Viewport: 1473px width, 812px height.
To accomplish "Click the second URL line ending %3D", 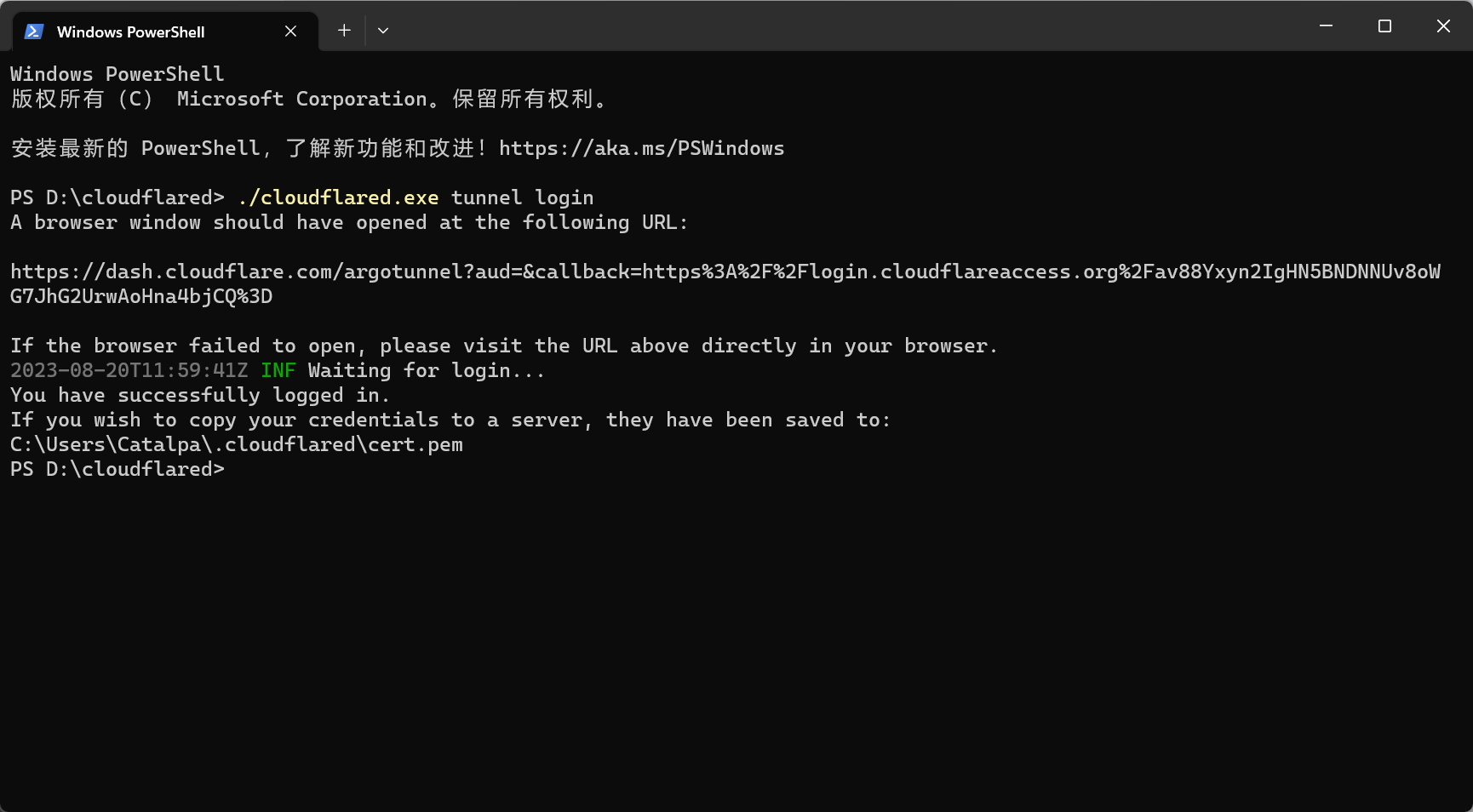I will 141,296.
